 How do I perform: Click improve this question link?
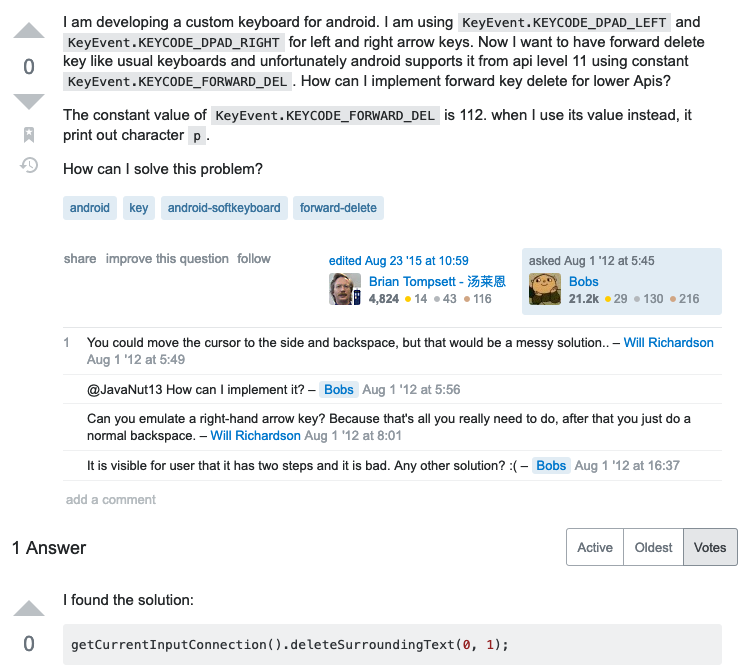167,258
